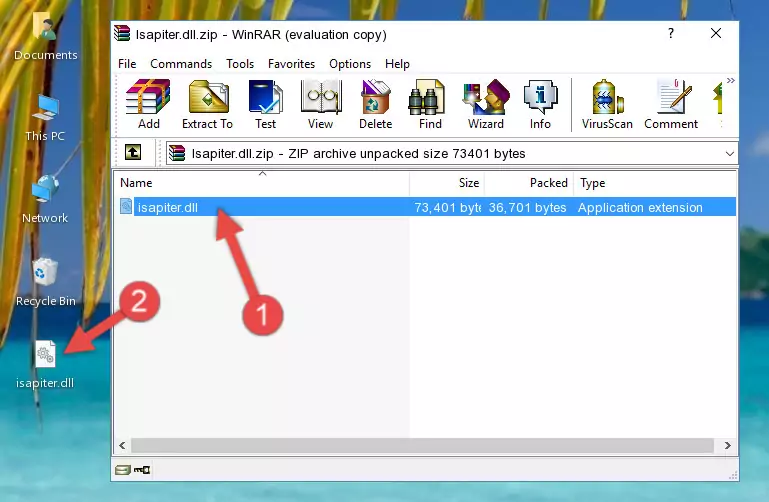Viewport: 769px width, 502px height.
Task: Show archive Info
Action: pos(540,104)
